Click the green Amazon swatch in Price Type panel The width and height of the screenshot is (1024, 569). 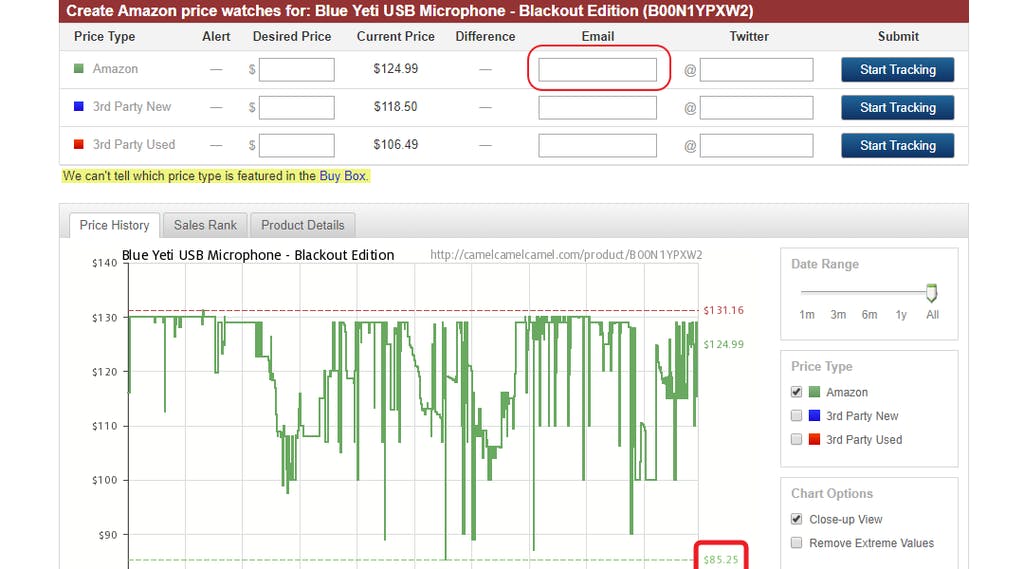click(x=814, y=392)
